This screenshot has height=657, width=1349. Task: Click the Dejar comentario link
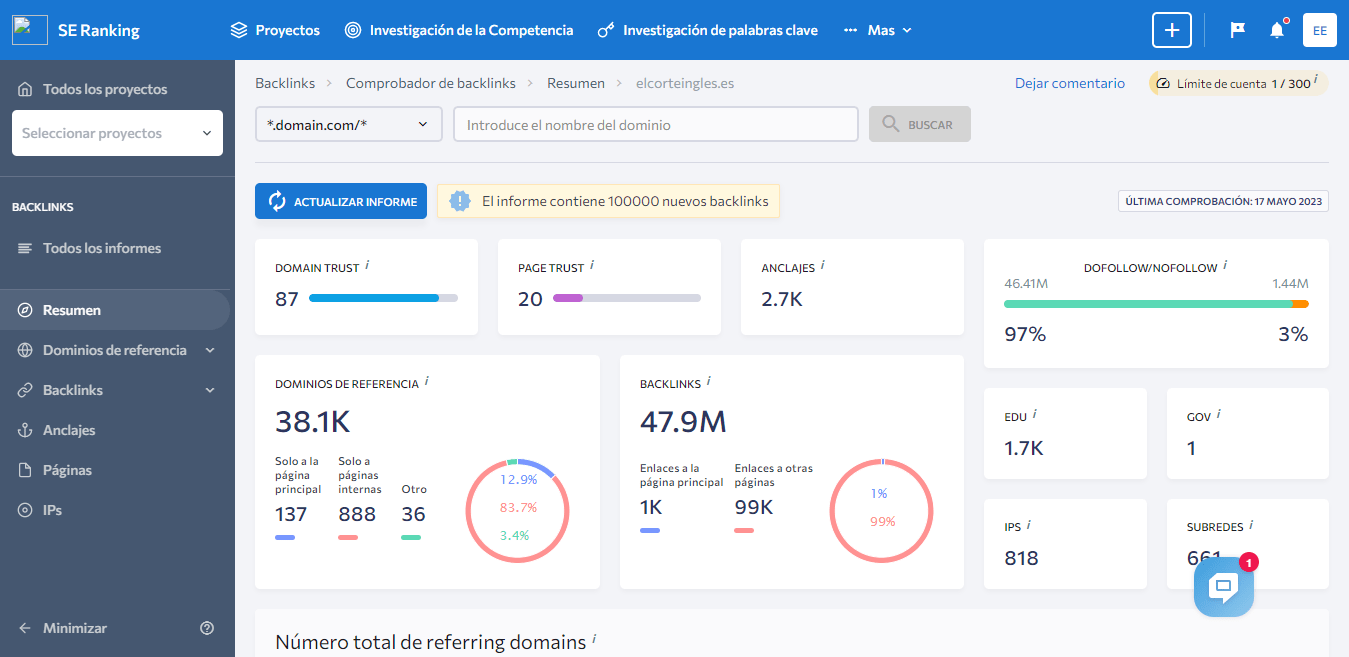(1069, 83)
